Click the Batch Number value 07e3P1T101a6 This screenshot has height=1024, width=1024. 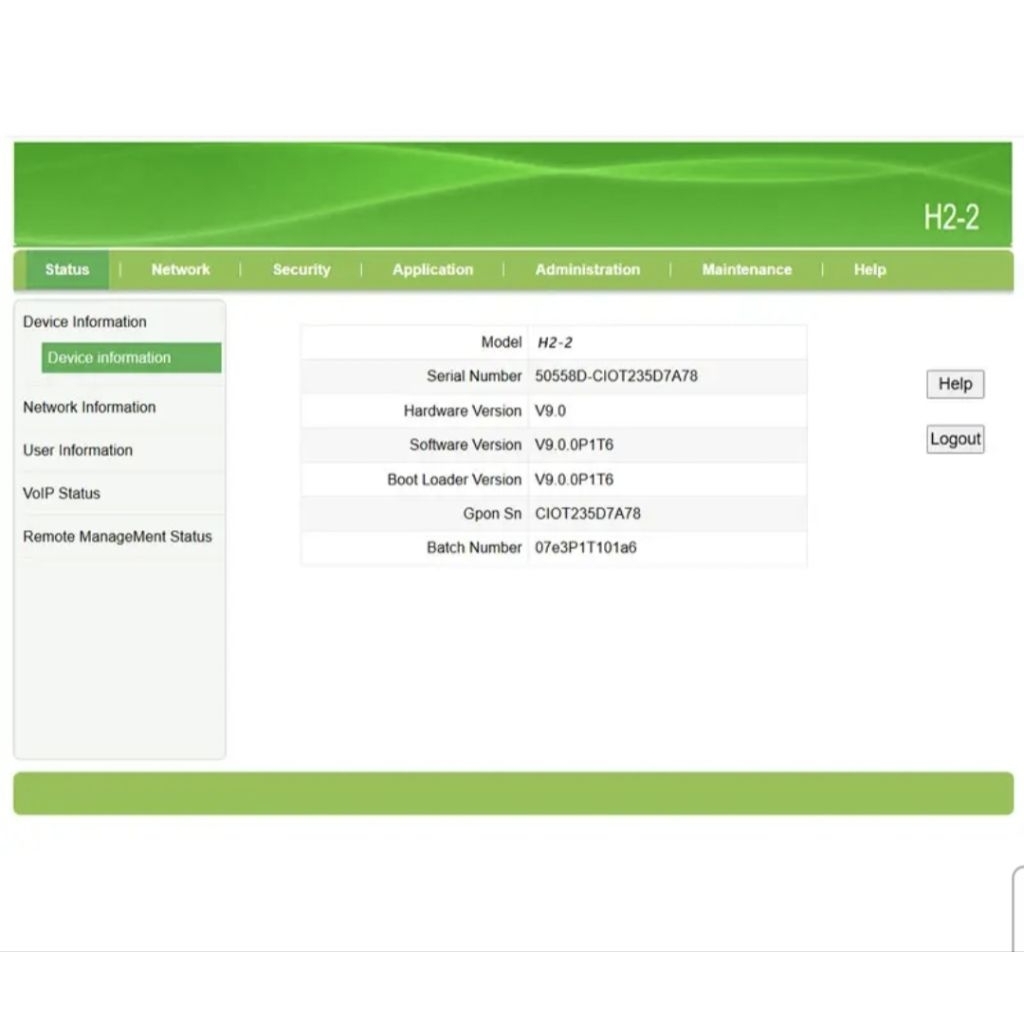585,548
